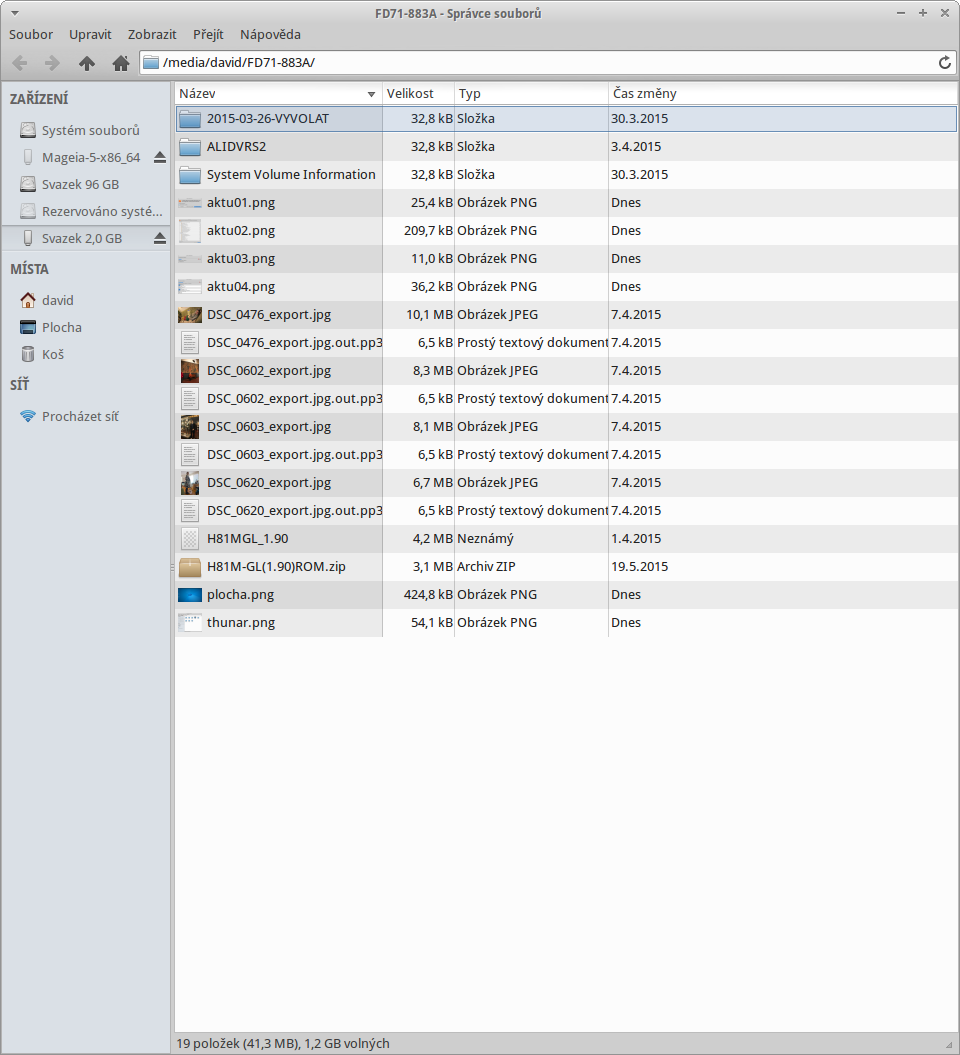960x1055 pixels.
Task: Open the Zobrazit menu
Action: pos(152,35)
